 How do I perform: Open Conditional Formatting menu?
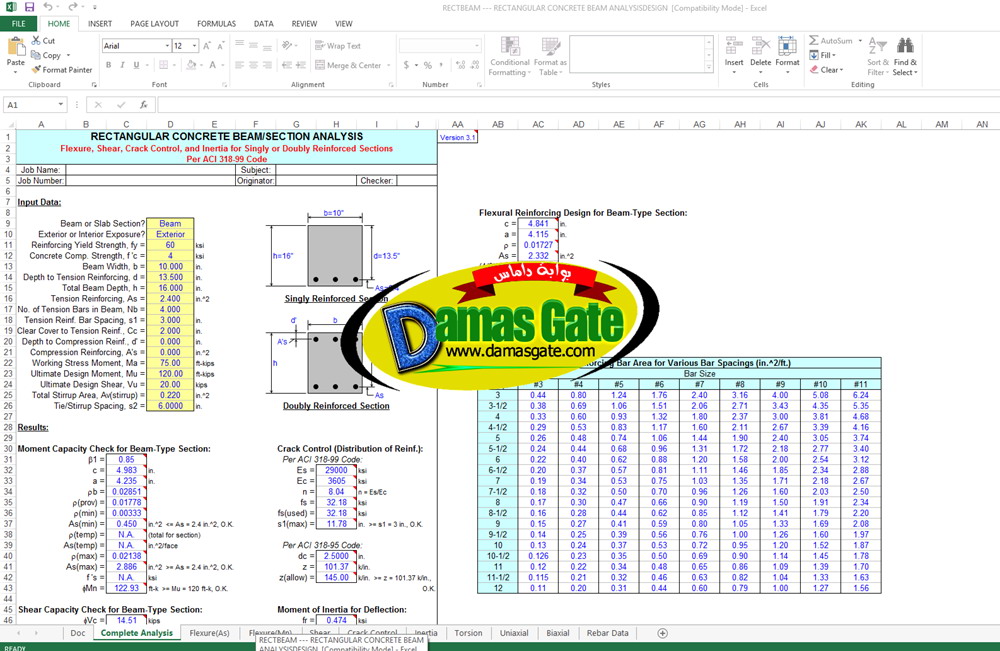click(x=510, y=56)
